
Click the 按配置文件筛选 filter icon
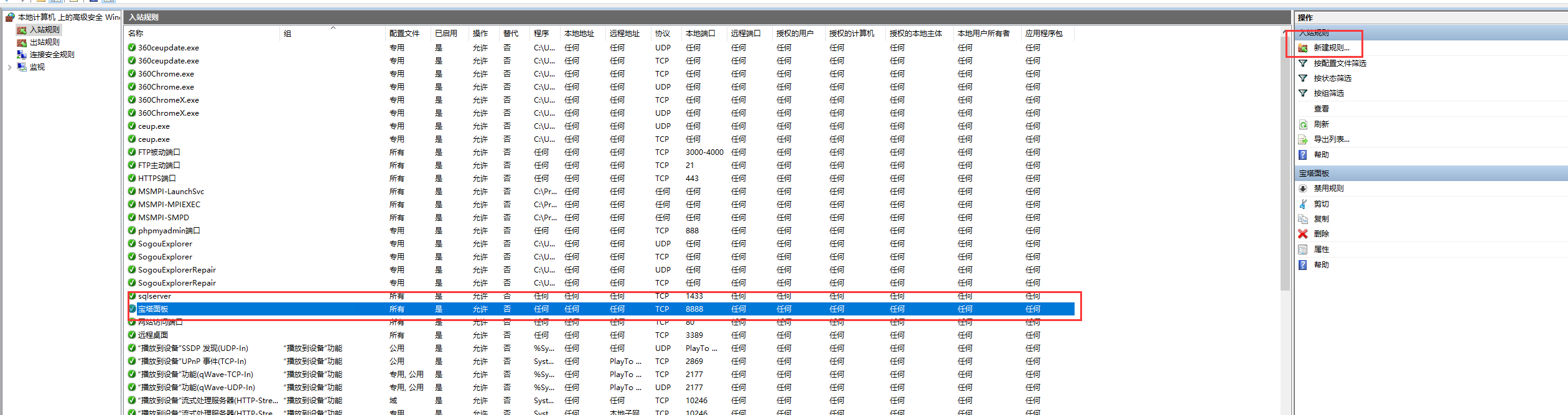(x=1303, y=63)
